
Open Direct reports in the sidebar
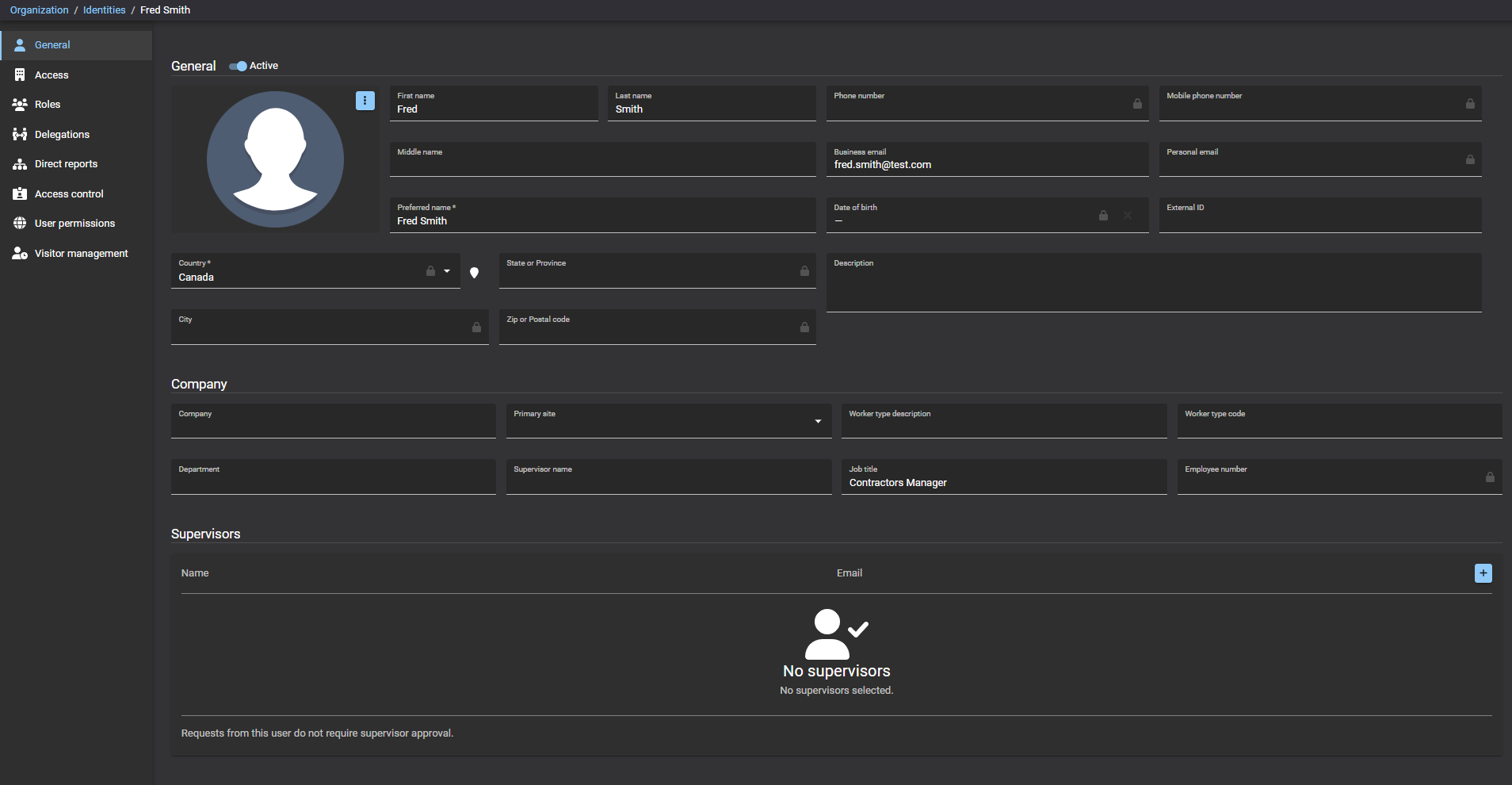[76, 164]
